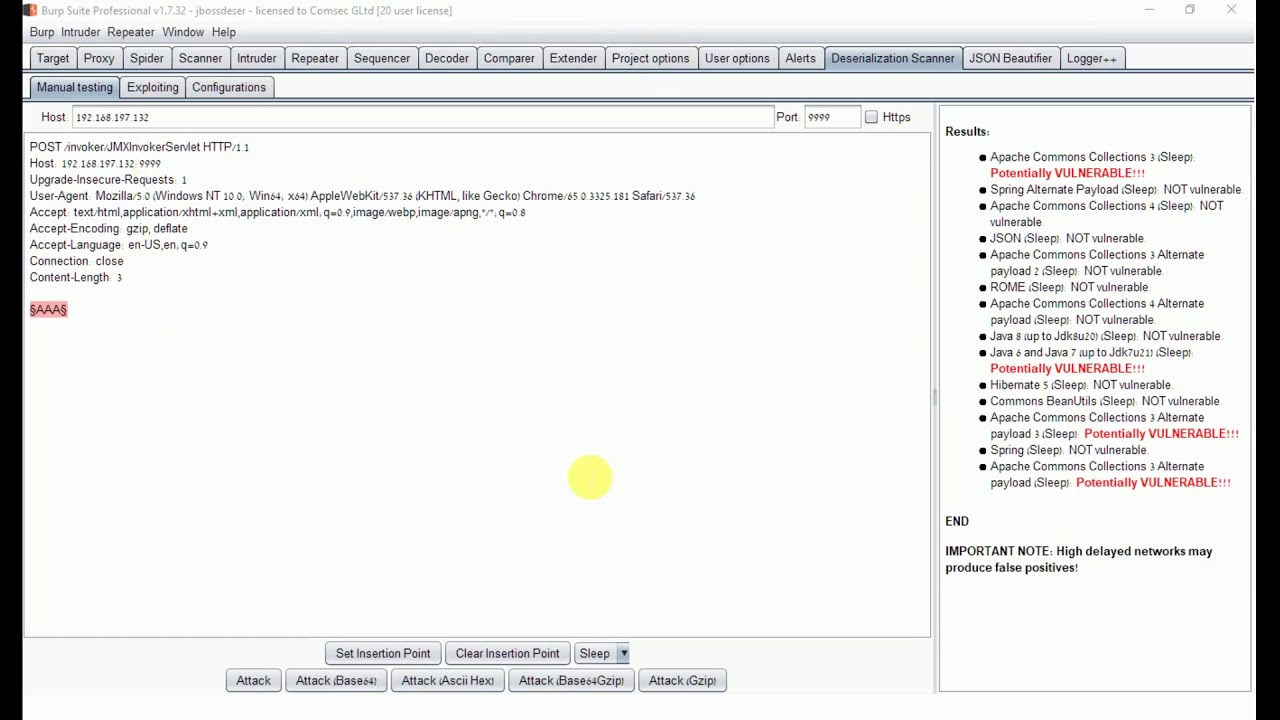
Task: Select the Deserialization Scanner tab
Action: [893, 58]
